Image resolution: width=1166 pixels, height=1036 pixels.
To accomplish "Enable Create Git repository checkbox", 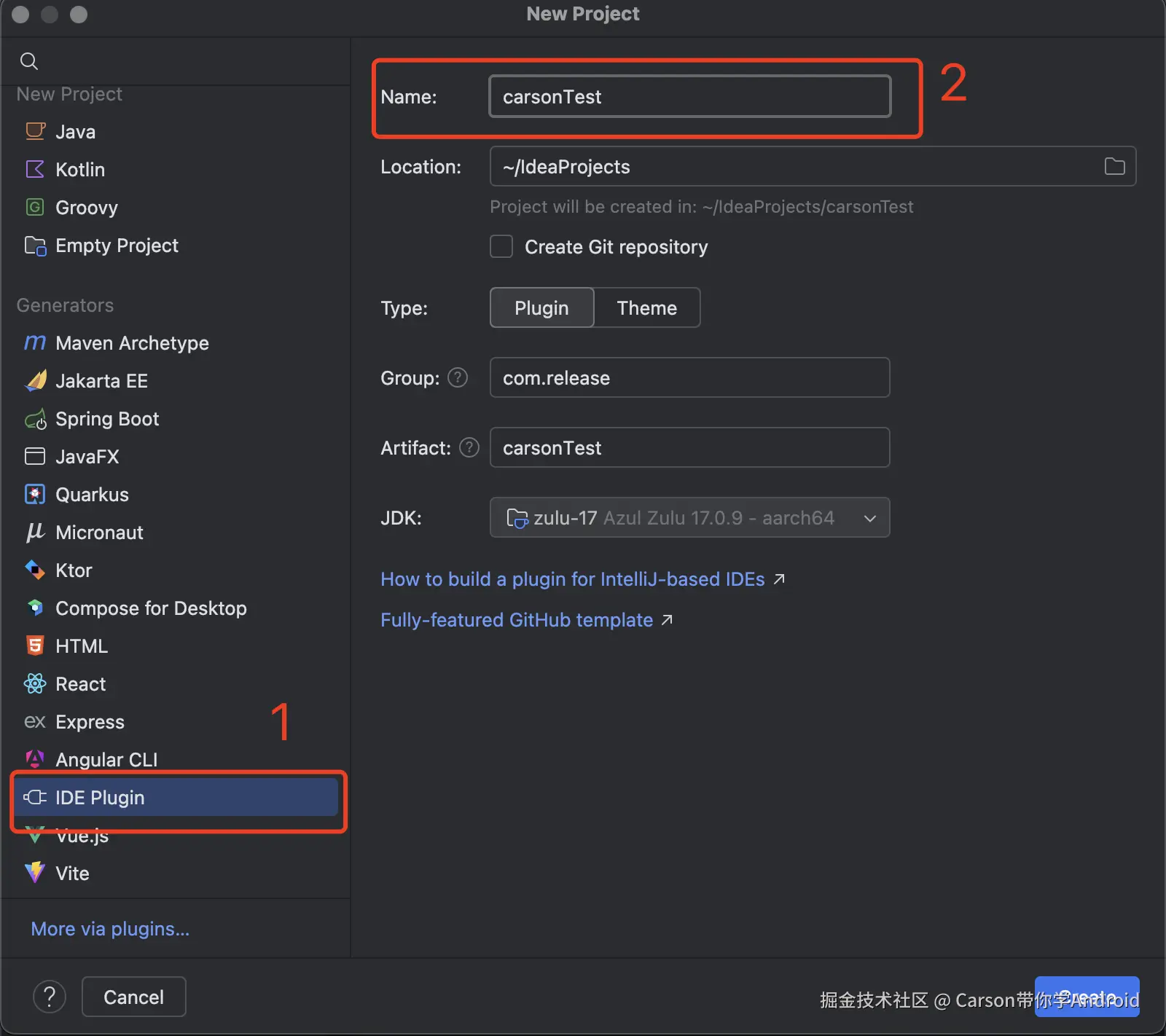I will (x=501, y=247).
